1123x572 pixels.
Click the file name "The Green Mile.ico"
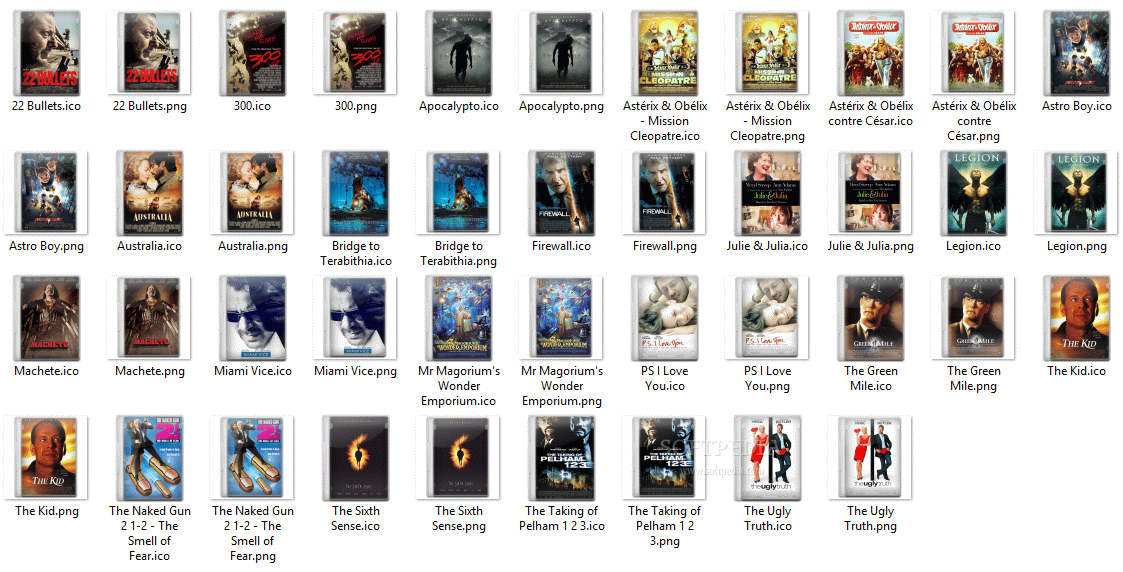(871, 379)
